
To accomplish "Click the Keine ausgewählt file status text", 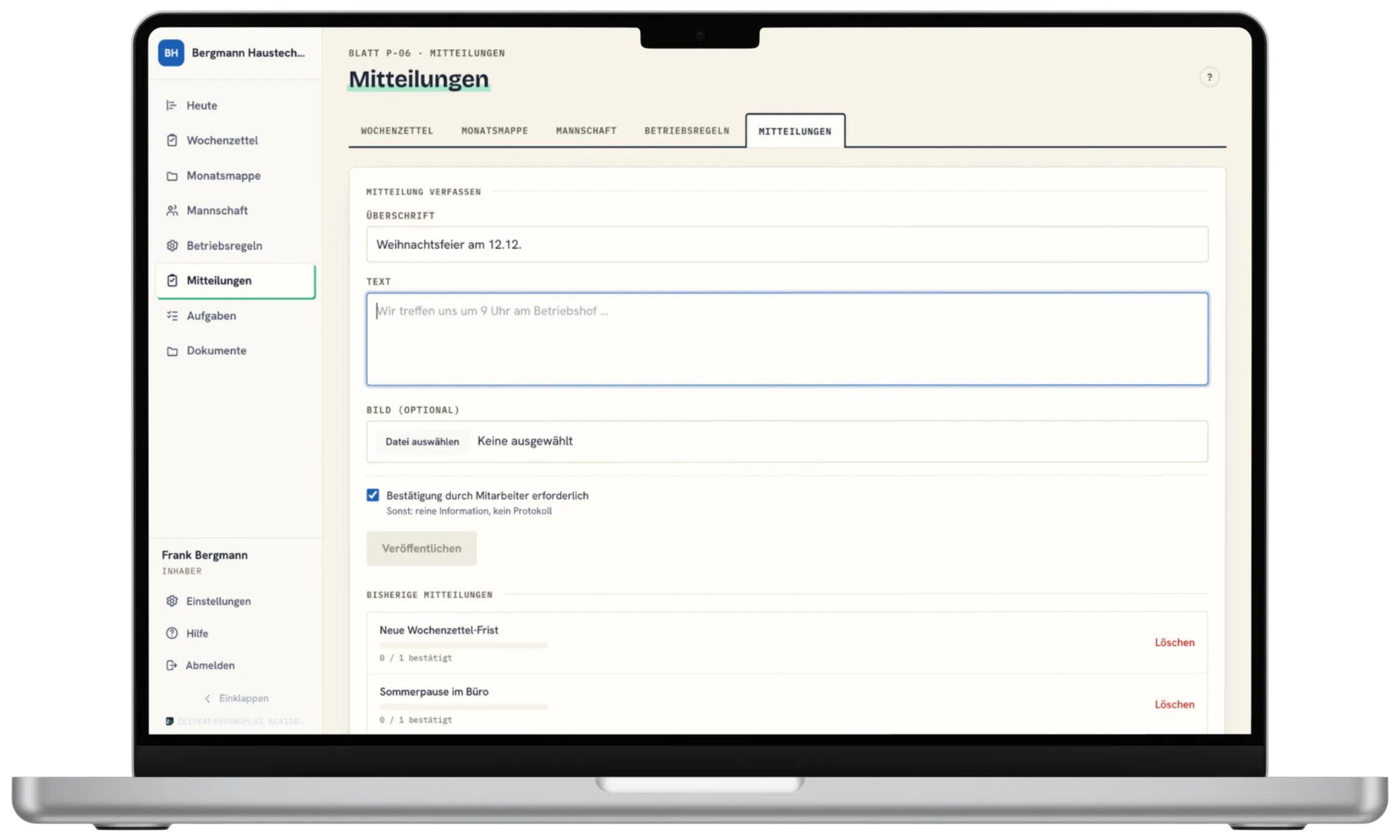I will [525, 441].
